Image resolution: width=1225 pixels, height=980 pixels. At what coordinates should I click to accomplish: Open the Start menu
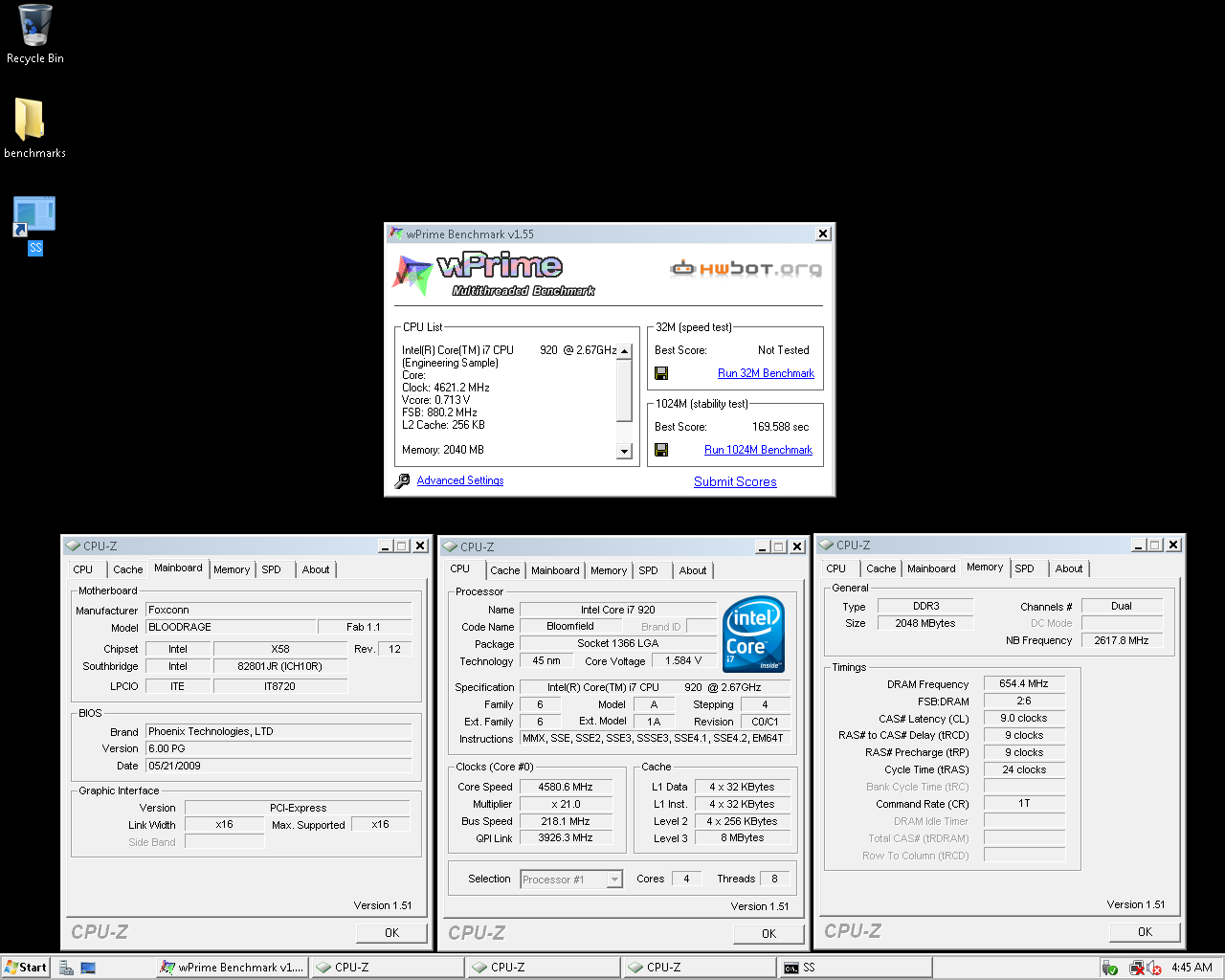click(x=26, y=968)
